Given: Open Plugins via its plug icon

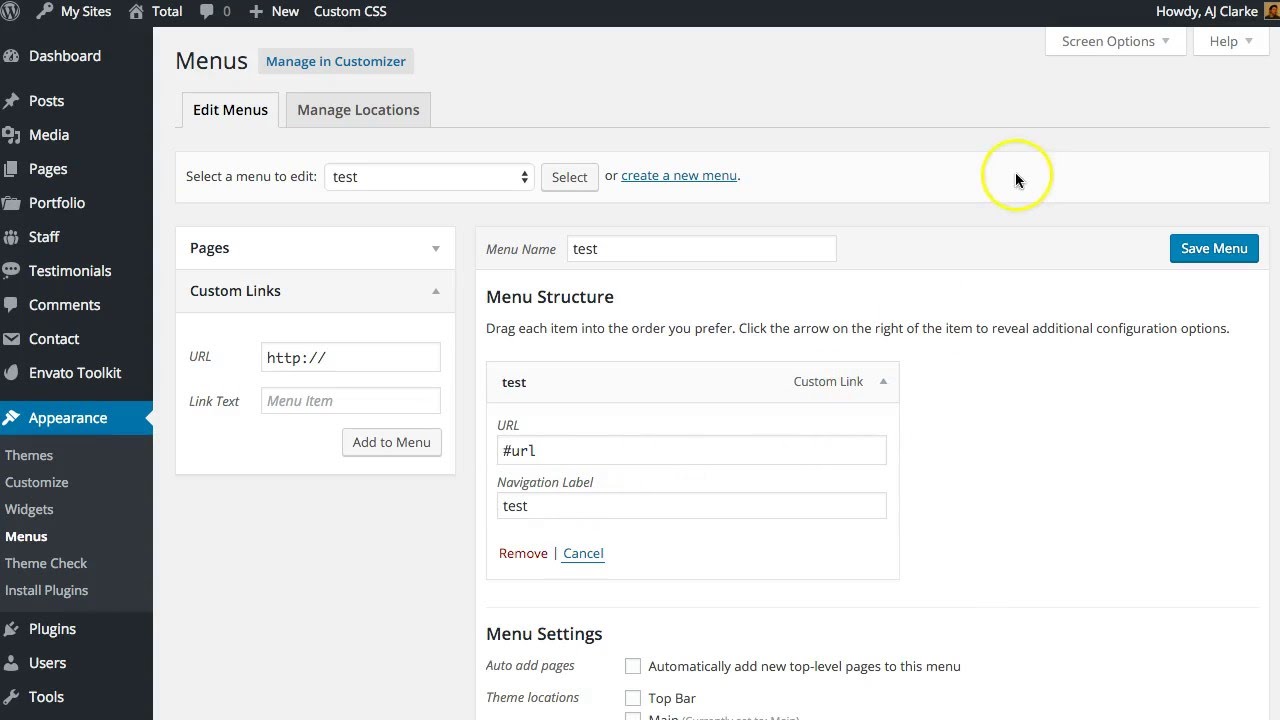Looking at the screenshot, I should 12,629.
